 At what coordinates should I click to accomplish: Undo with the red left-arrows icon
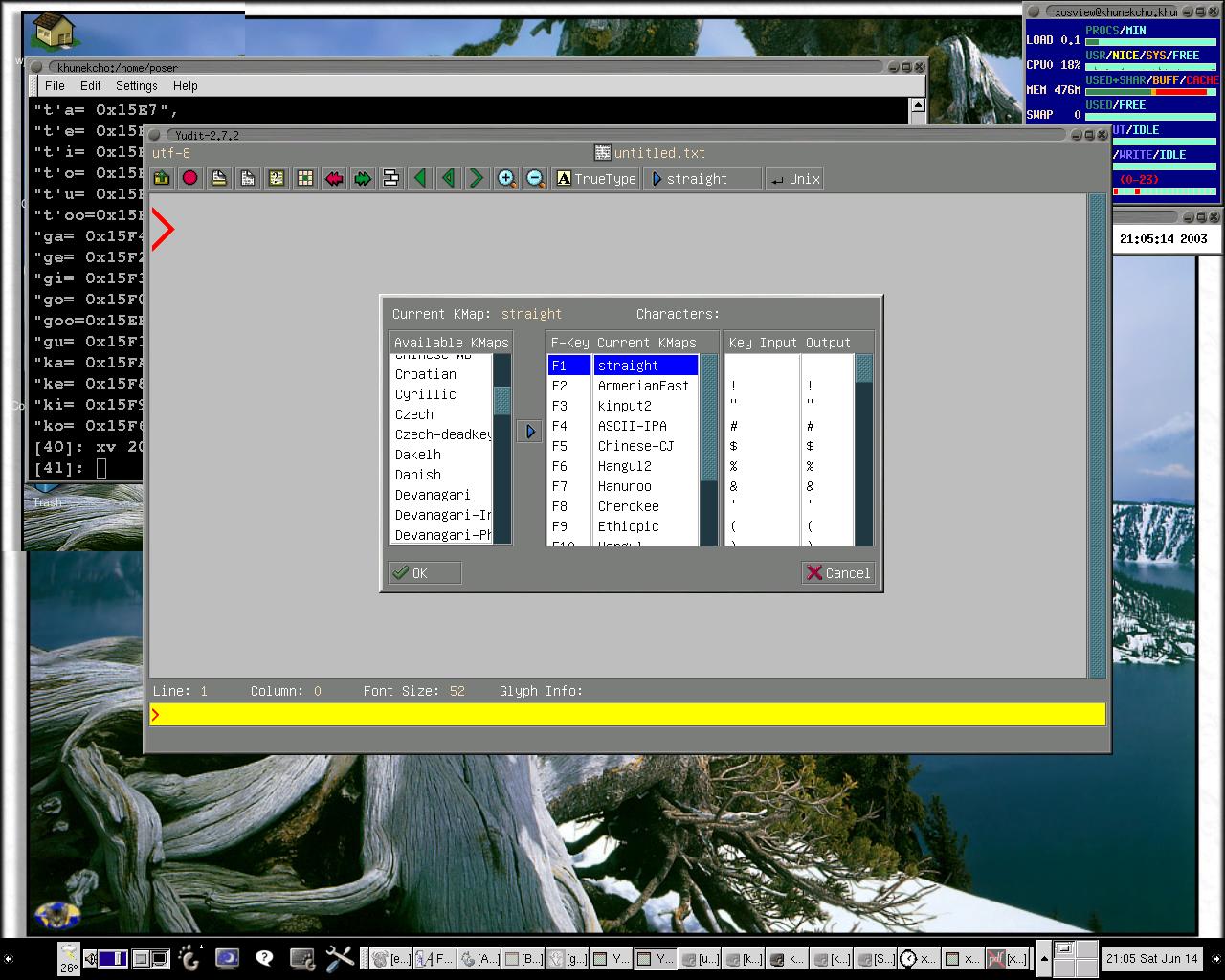point(333,178)
